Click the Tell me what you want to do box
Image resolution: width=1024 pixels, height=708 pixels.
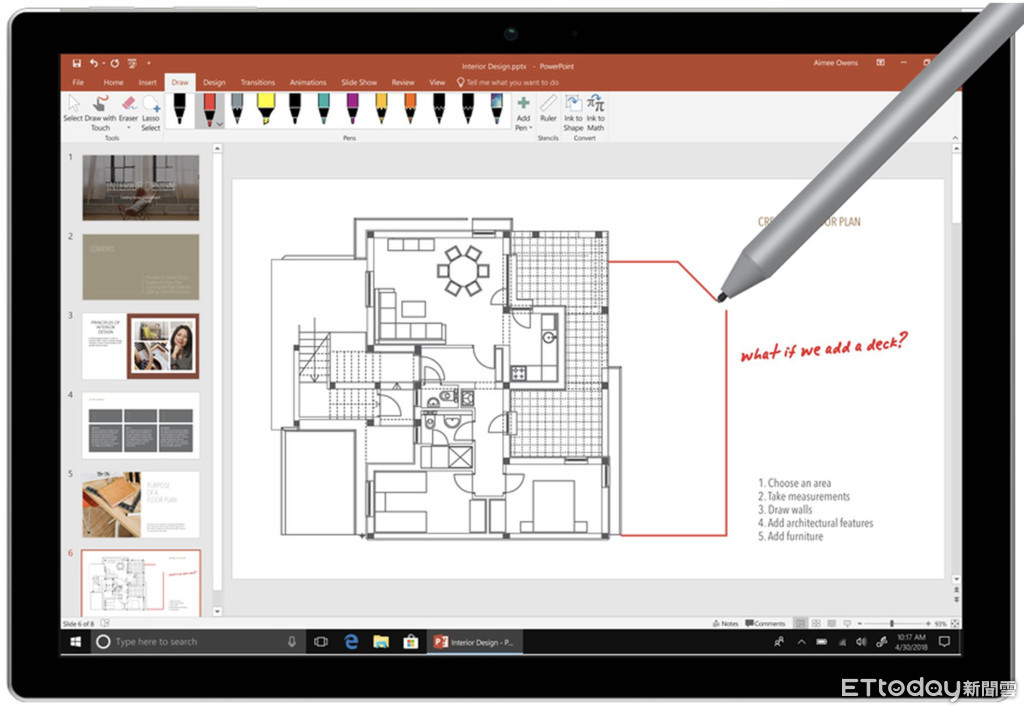tap(507, 82)
